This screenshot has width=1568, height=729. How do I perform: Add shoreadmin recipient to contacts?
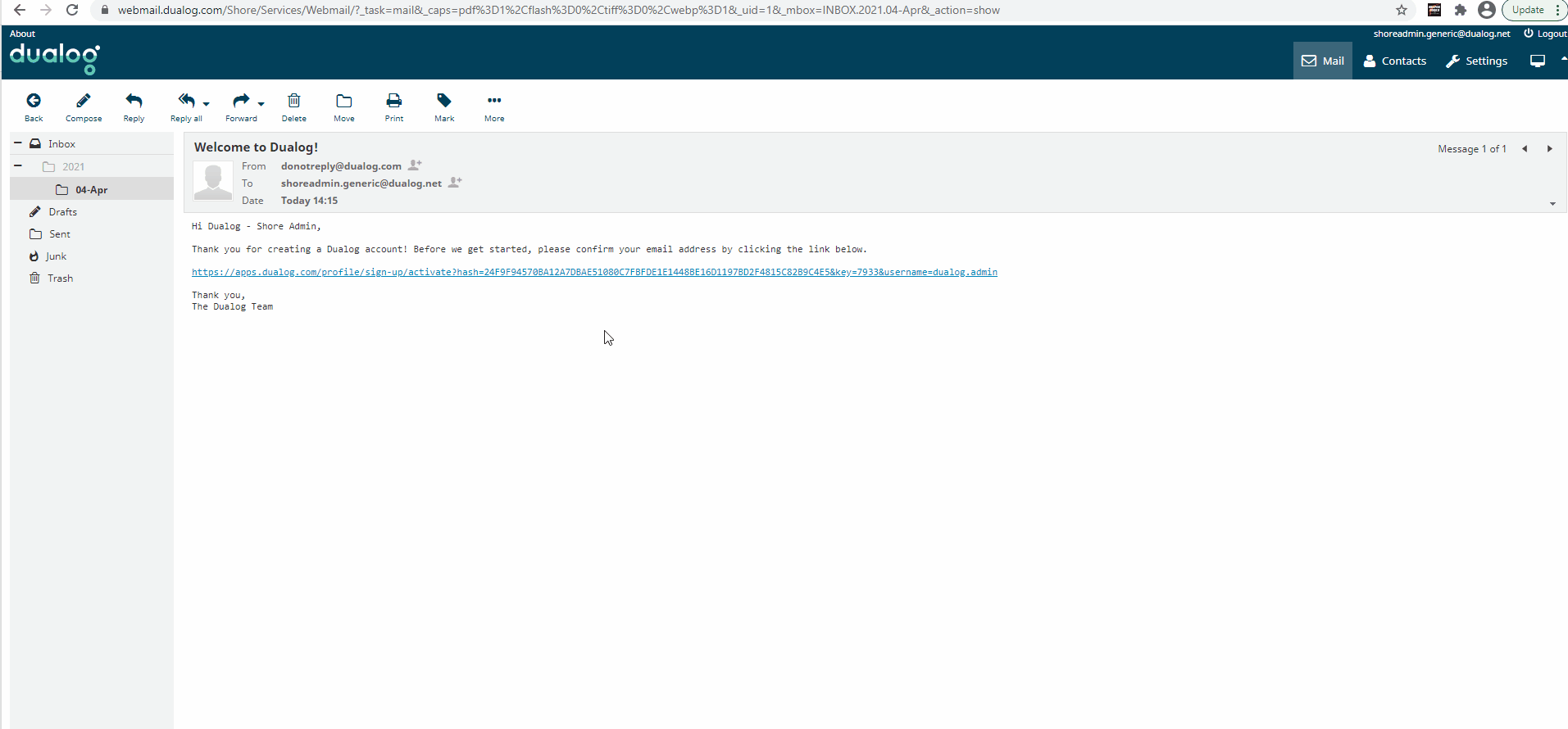(455, 182)
